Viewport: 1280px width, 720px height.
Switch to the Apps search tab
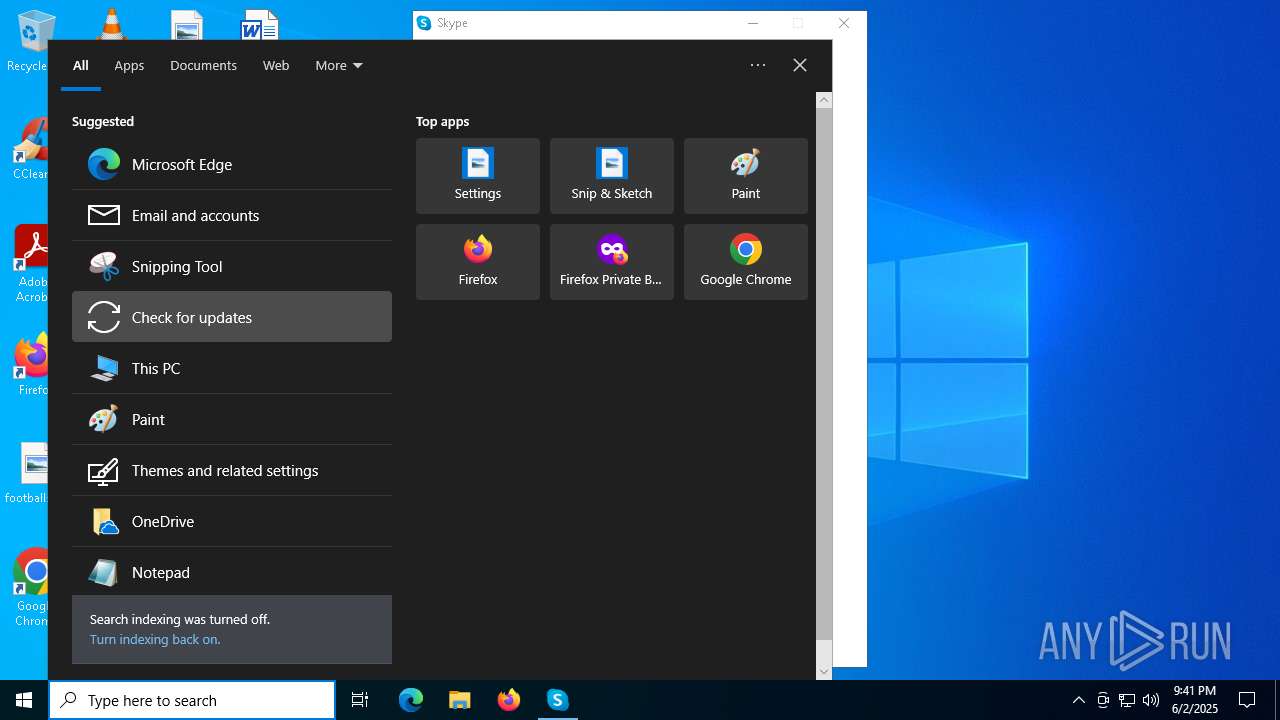pos(129,65)
